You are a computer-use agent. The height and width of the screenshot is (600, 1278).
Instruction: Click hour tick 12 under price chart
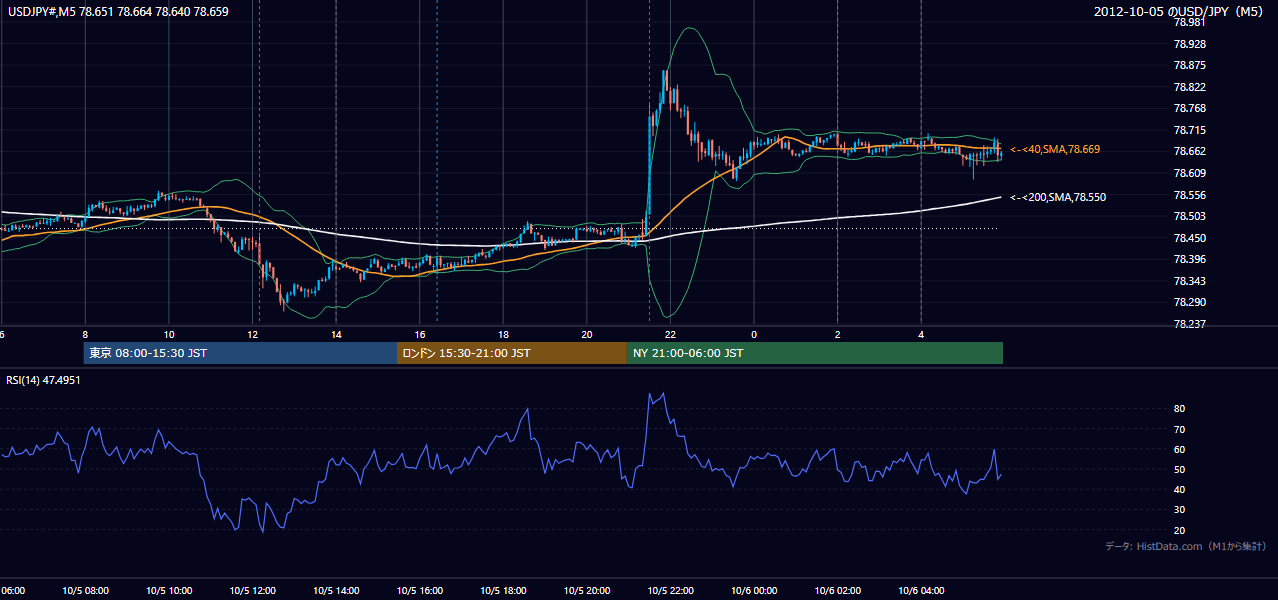point(252,334)
